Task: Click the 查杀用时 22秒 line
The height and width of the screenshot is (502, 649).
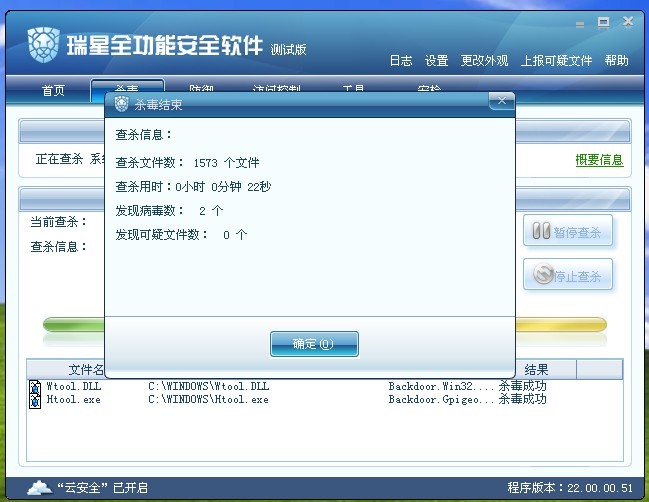Action: pos(193,187)
